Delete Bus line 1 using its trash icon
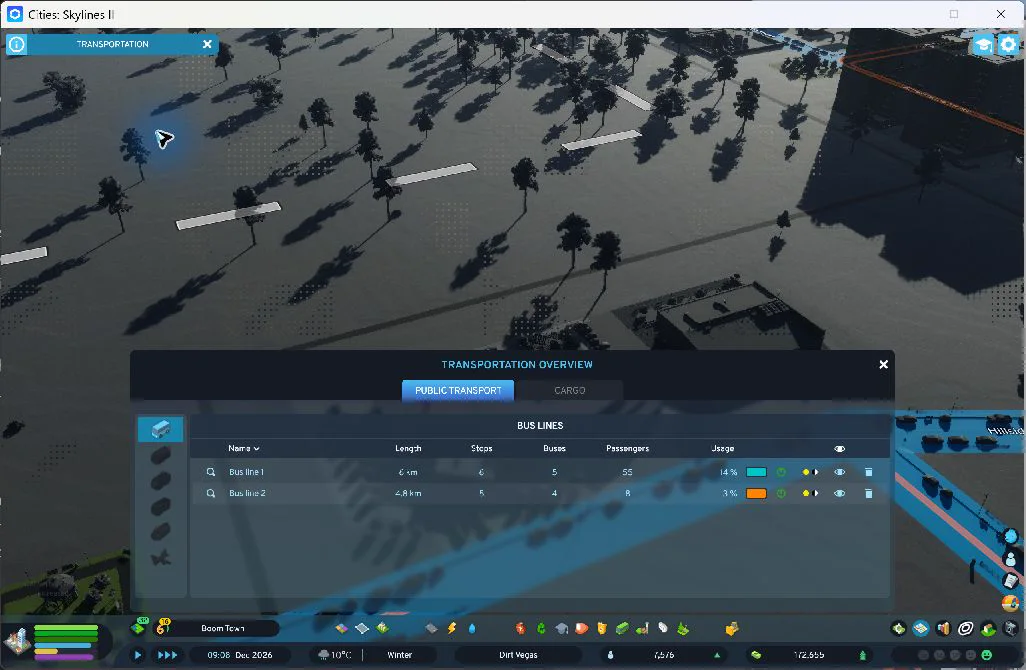The image size is (1026, 670). [x=868, y=472]
